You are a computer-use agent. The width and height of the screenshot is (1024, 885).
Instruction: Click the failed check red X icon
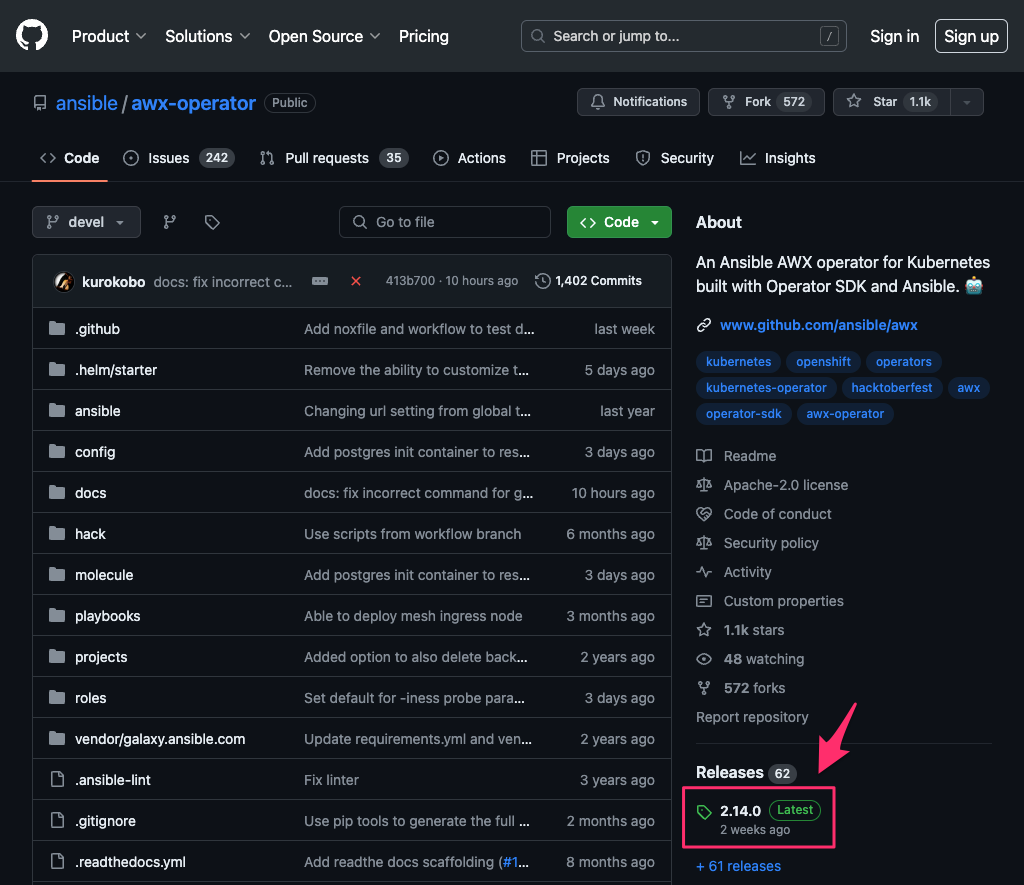356,281
